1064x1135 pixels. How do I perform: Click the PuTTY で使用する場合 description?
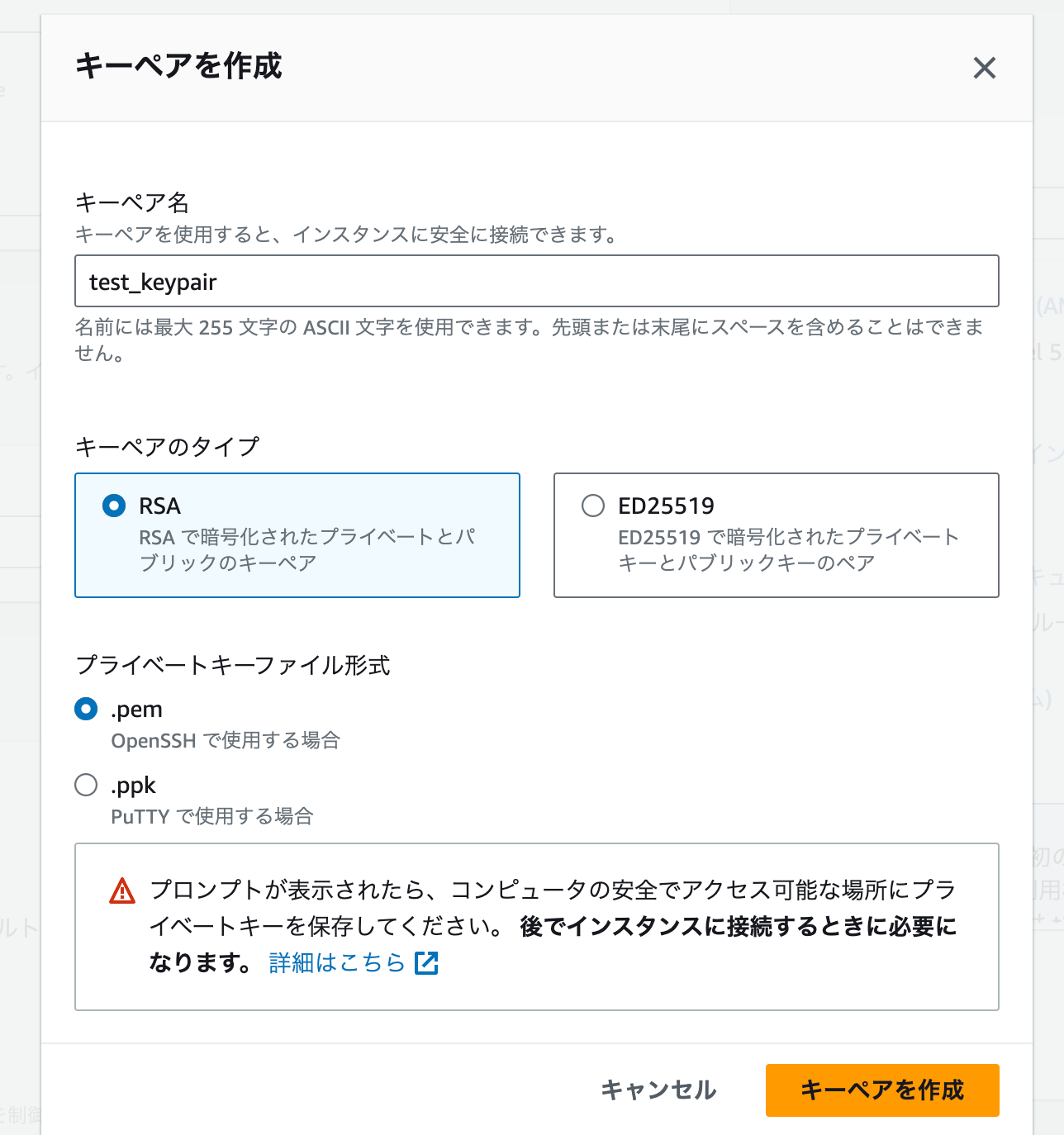tap(212, 816)
